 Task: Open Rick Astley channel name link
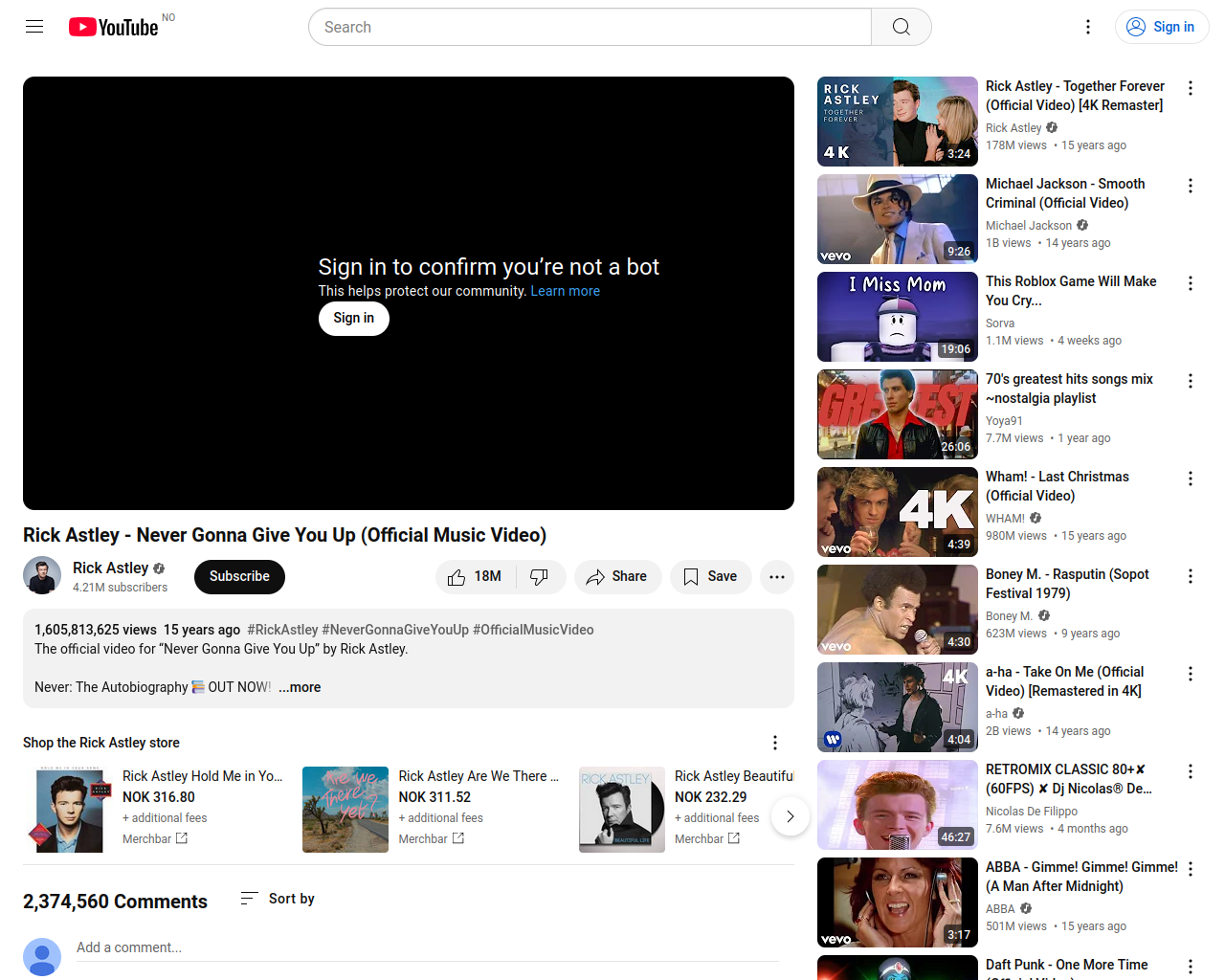point(111,568)
